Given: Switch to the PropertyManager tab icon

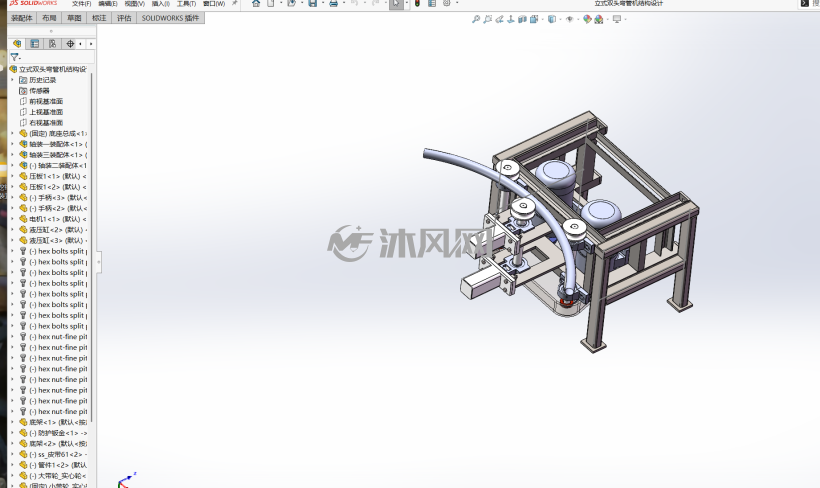Looking at the screenshot, I should pyautogui.click(x=35, y=44).
